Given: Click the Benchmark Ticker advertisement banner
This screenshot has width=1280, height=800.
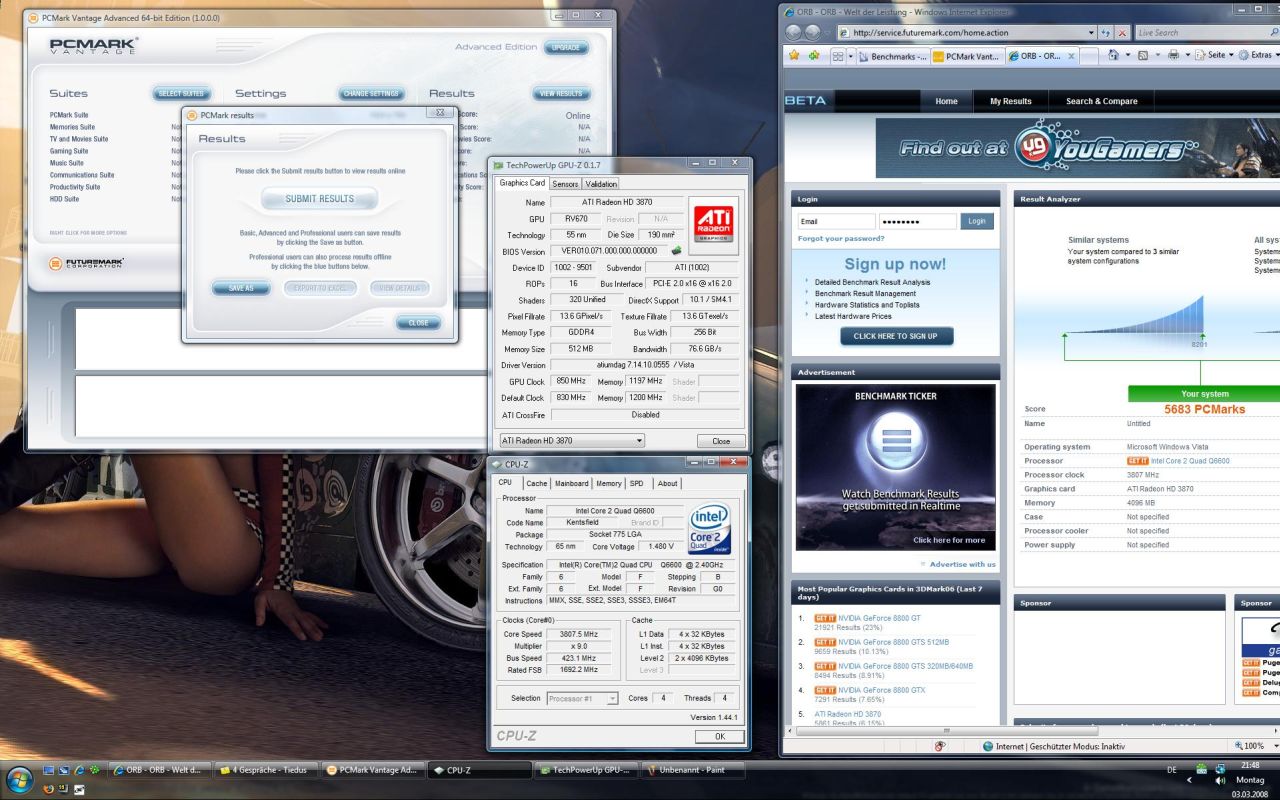Looking at the screenshot, I should (x=895, y=467).
